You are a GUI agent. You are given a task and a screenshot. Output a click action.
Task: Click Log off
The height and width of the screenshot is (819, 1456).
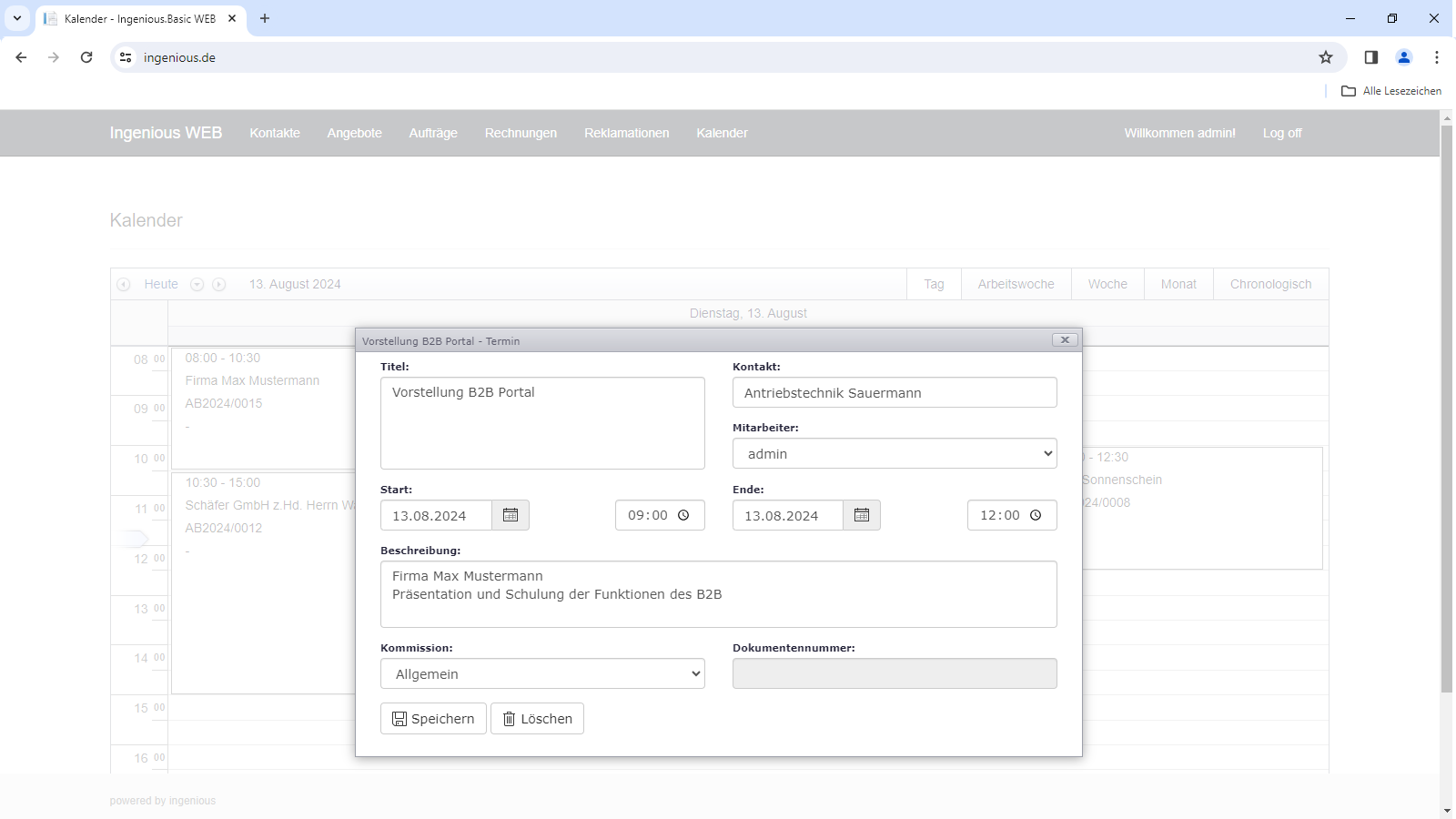click(1282, 133)
